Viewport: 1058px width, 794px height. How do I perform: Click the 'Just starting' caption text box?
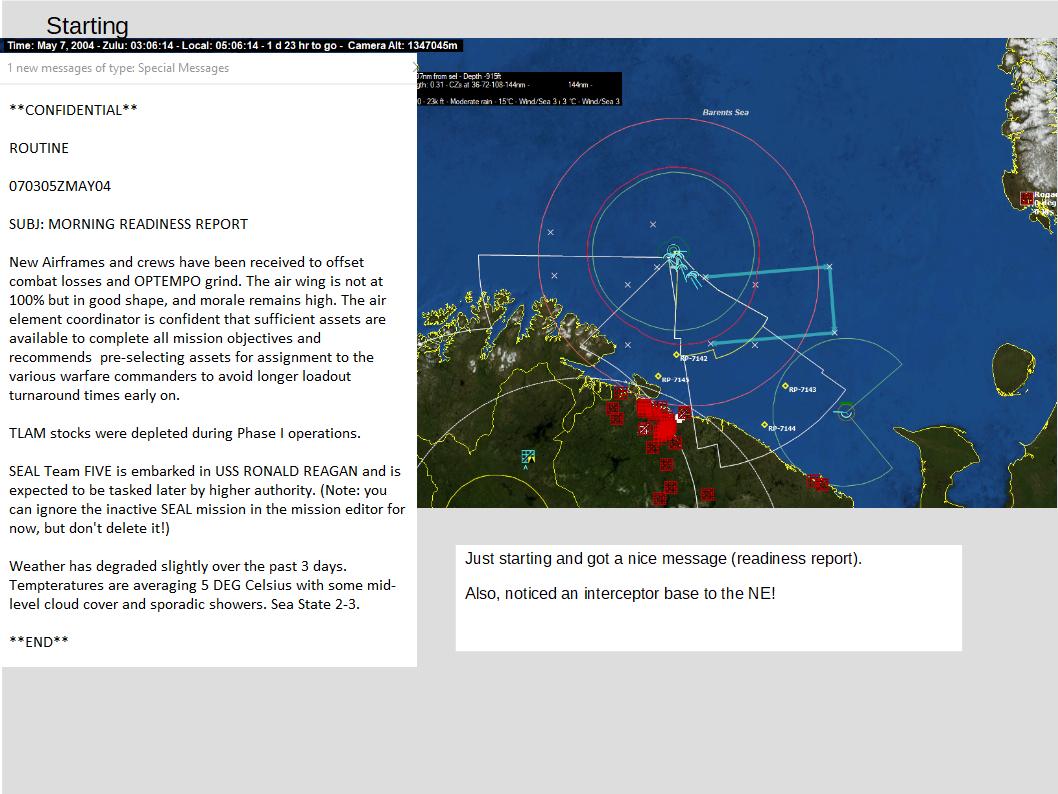pyautogui.click(x=708, y=598)
